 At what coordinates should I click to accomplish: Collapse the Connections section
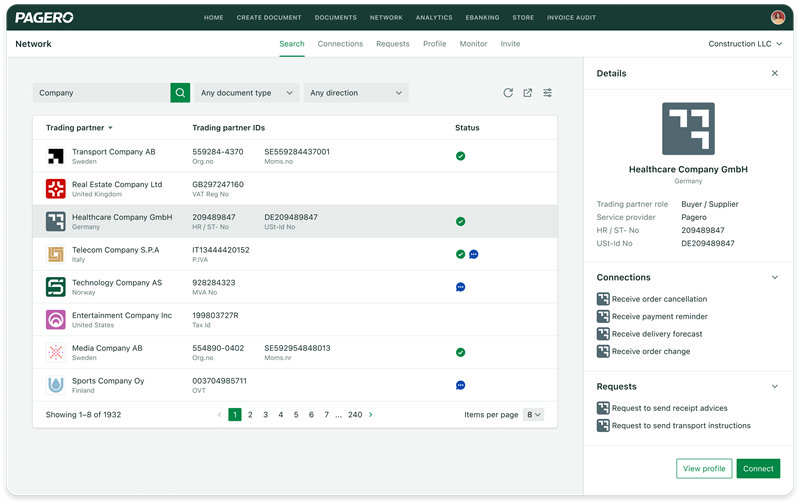(x=774, y=277)
